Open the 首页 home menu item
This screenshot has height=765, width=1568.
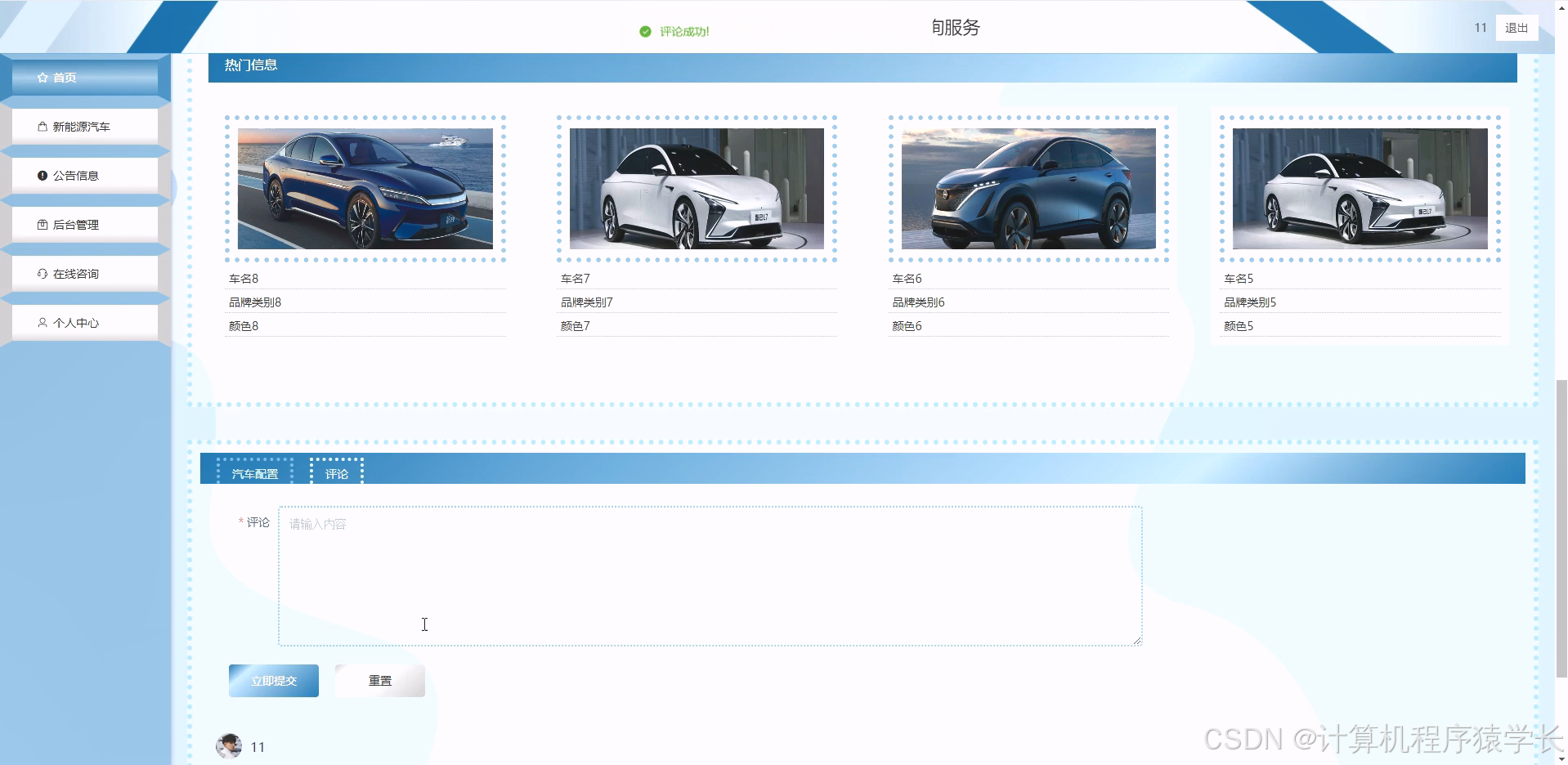pos(85,78)
